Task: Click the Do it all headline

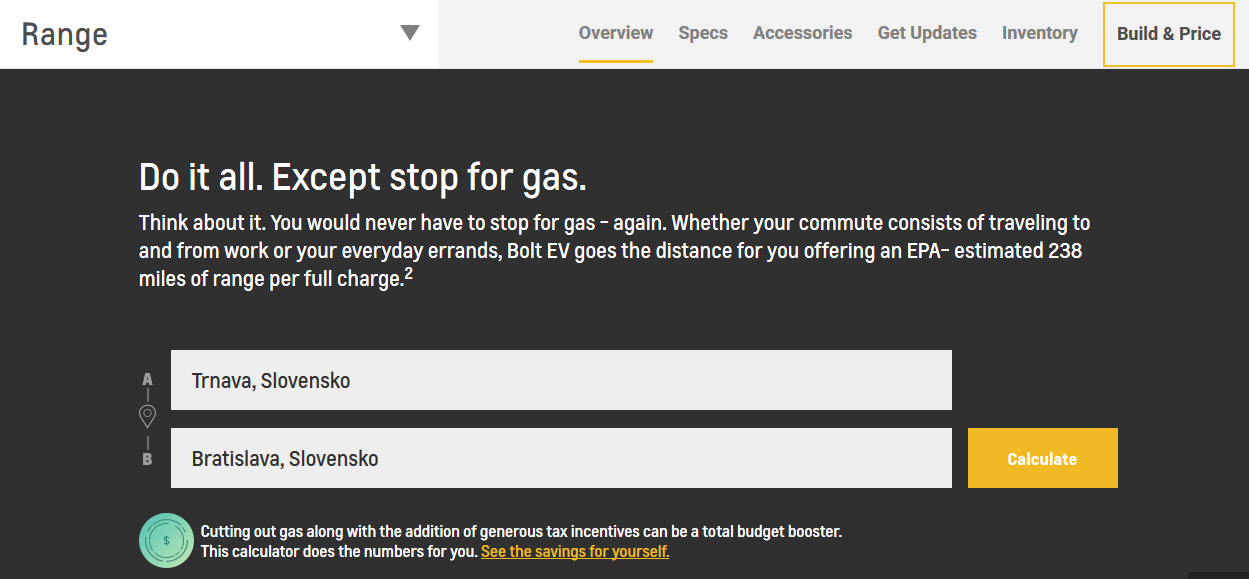Action: (x=362, y=178)
